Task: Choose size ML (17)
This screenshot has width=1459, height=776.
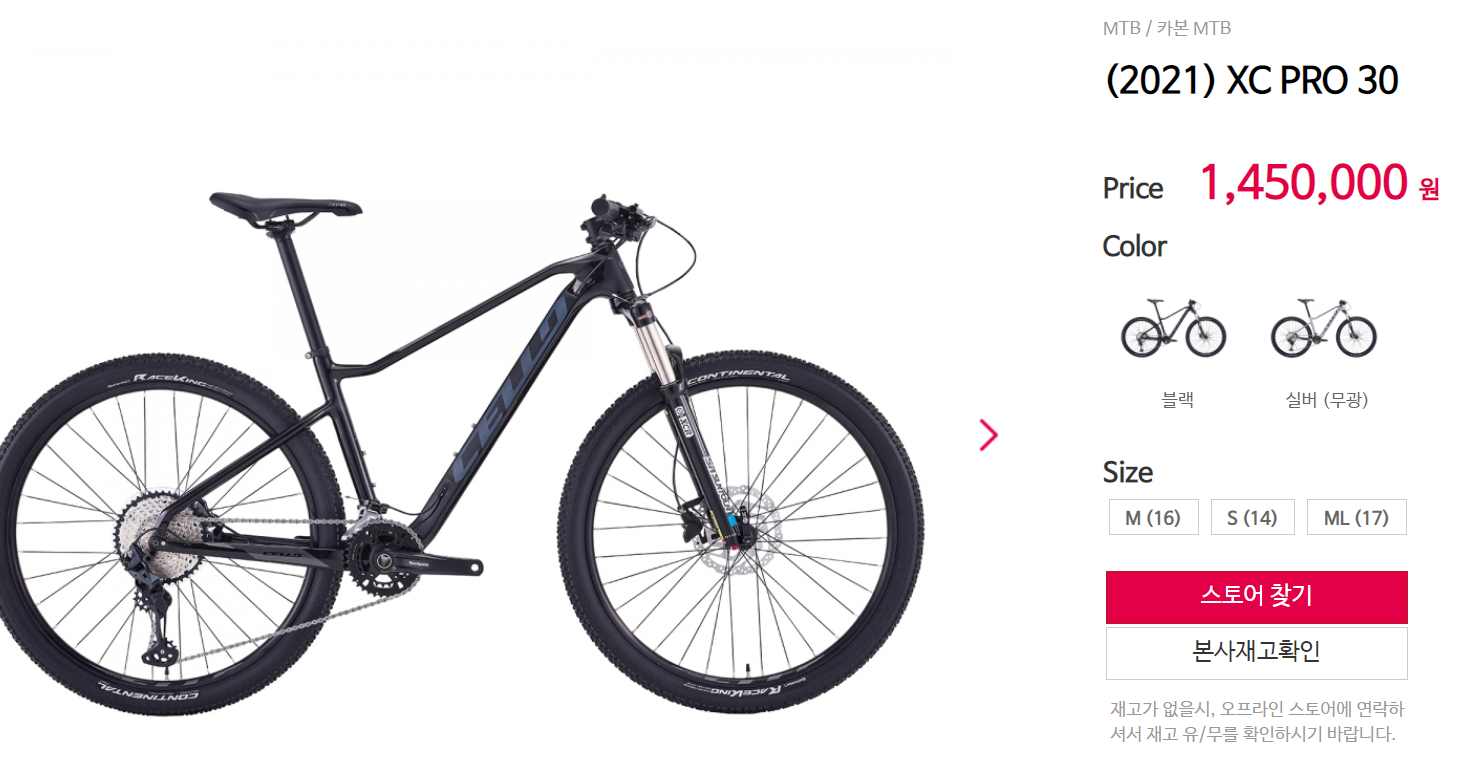Action: pos(1356,518)
